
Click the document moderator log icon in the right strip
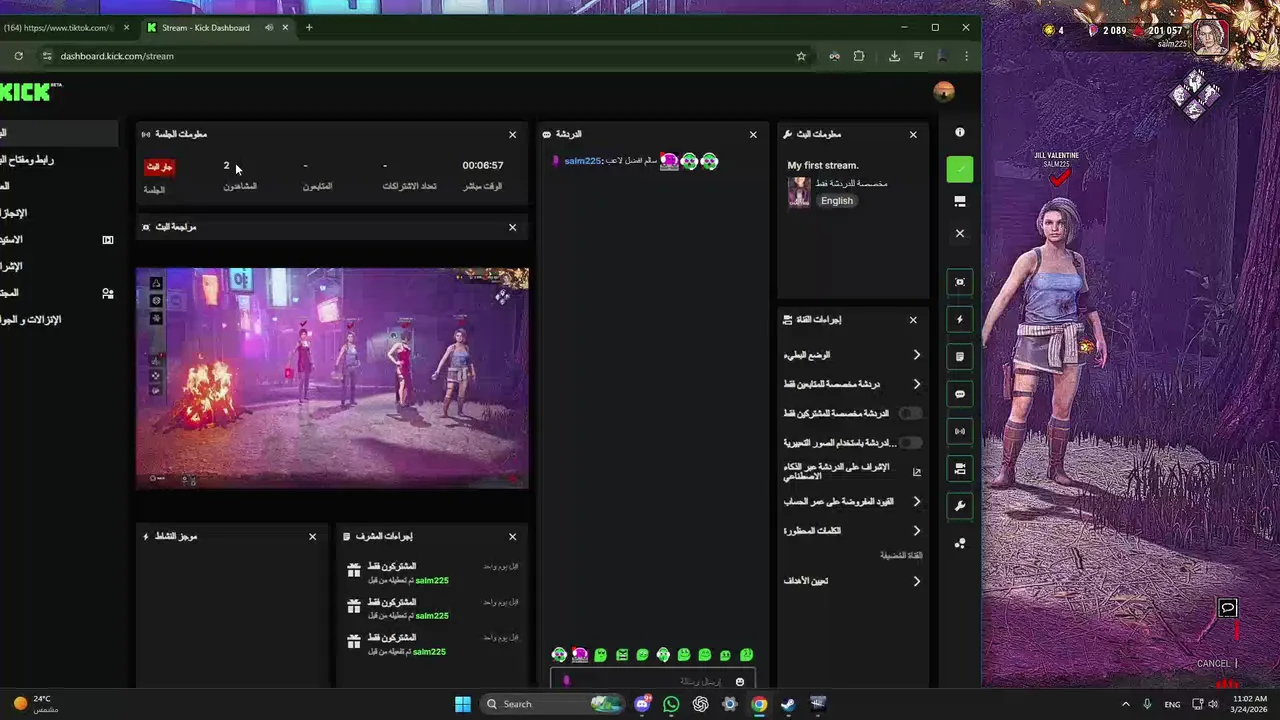click(960, 357)
